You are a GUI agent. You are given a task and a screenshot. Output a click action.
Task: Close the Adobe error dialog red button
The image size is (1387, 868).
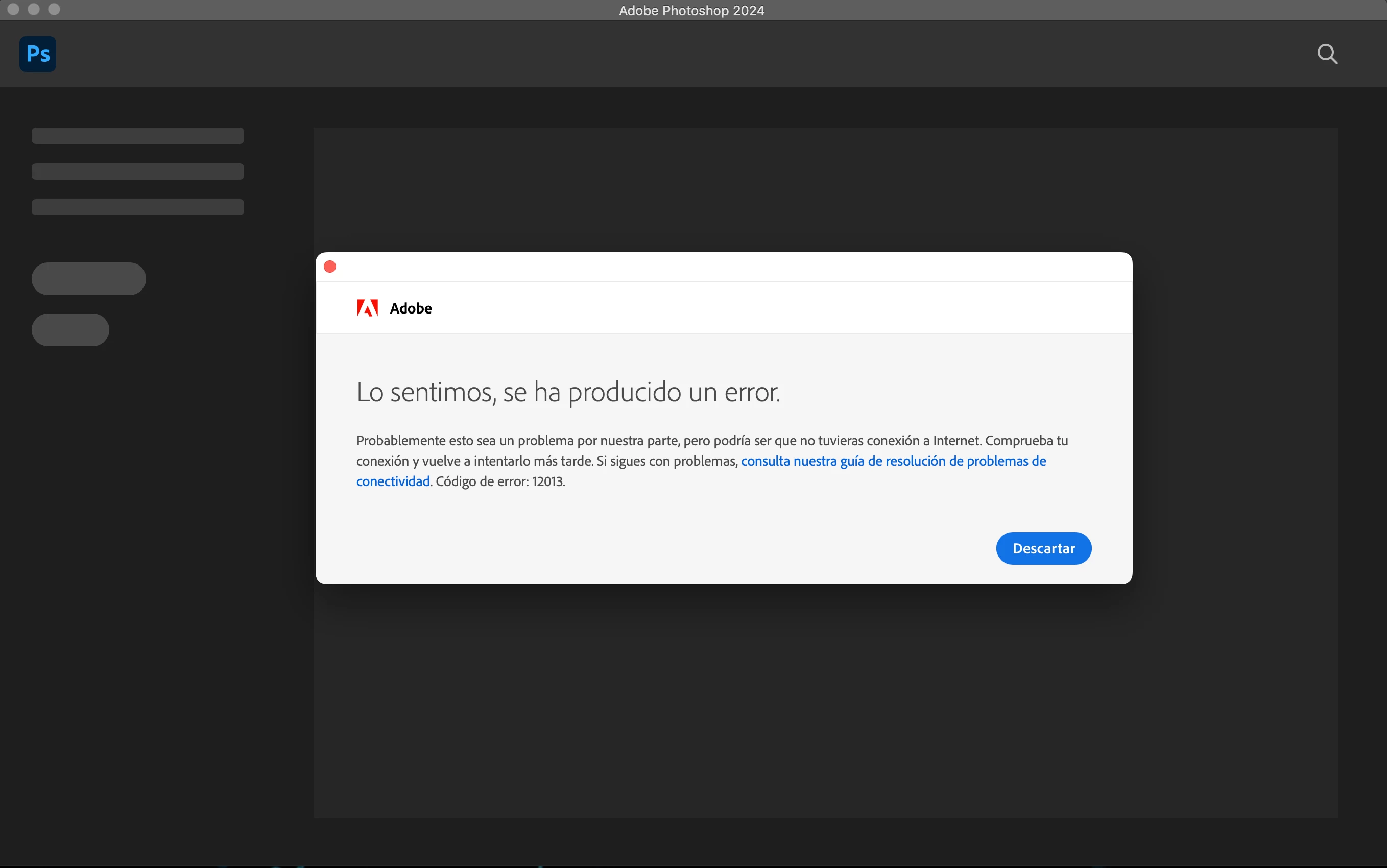(330, 267)
